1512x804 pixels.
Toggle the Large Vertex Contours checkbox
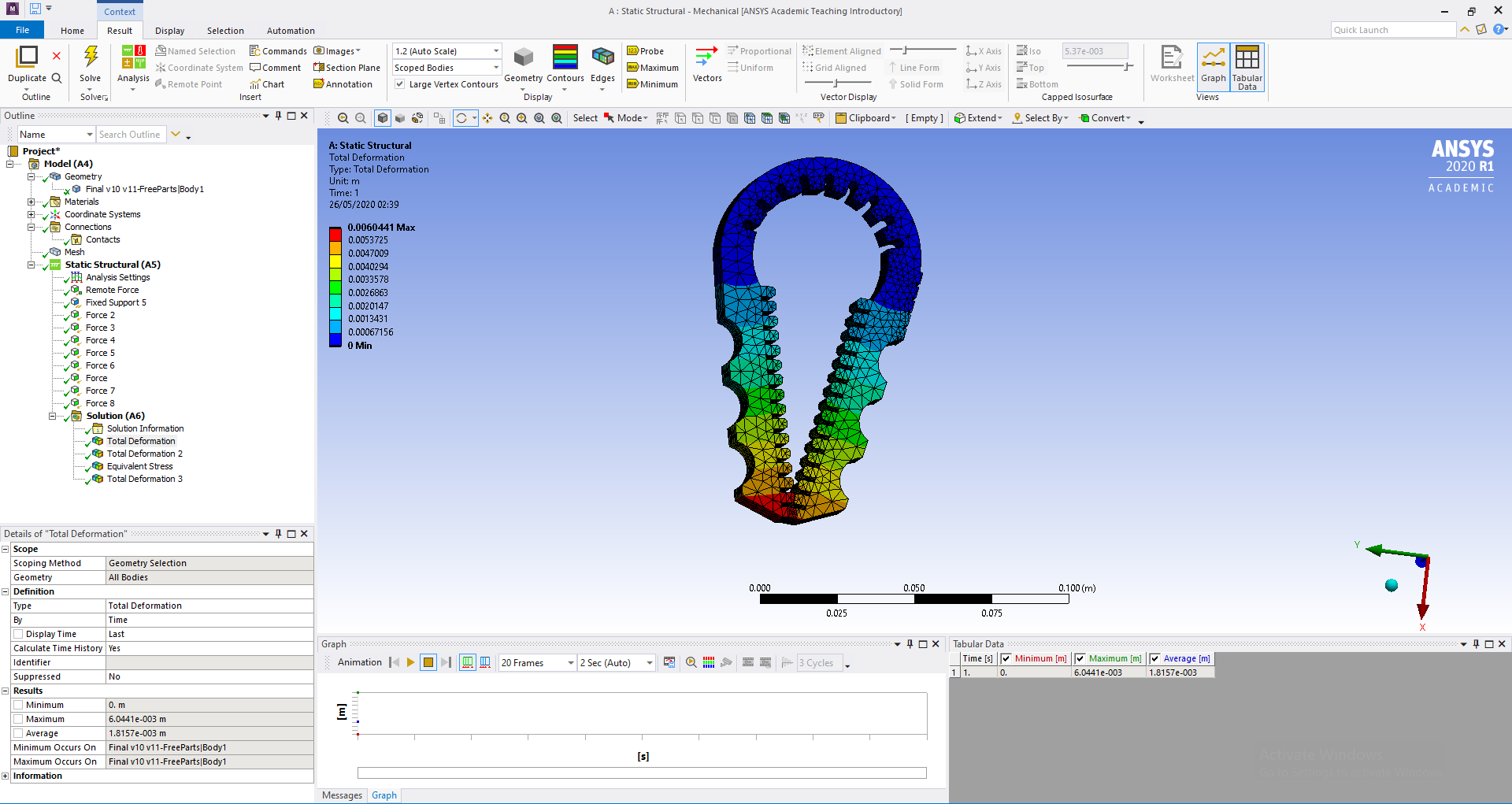pos(400,84)
